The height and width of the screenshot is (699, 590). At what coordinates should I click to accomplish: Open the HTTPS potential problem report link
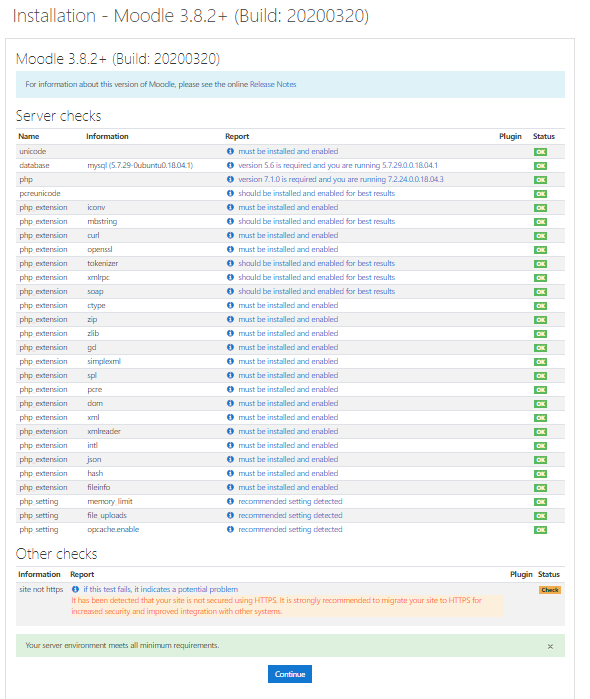pos(161,589)
